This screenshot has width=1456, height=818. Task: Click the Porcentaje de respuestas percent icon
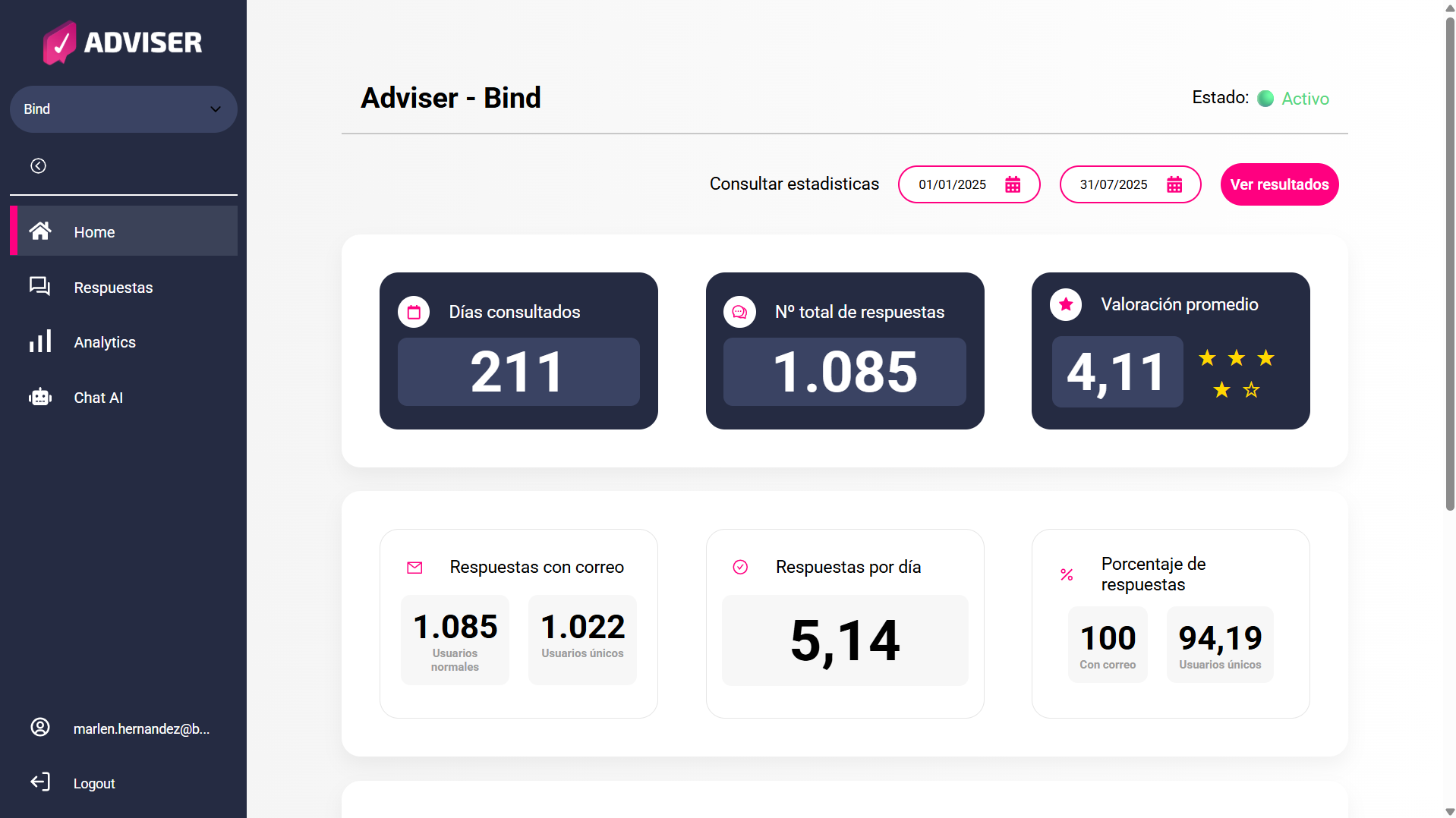(1067, 574)
